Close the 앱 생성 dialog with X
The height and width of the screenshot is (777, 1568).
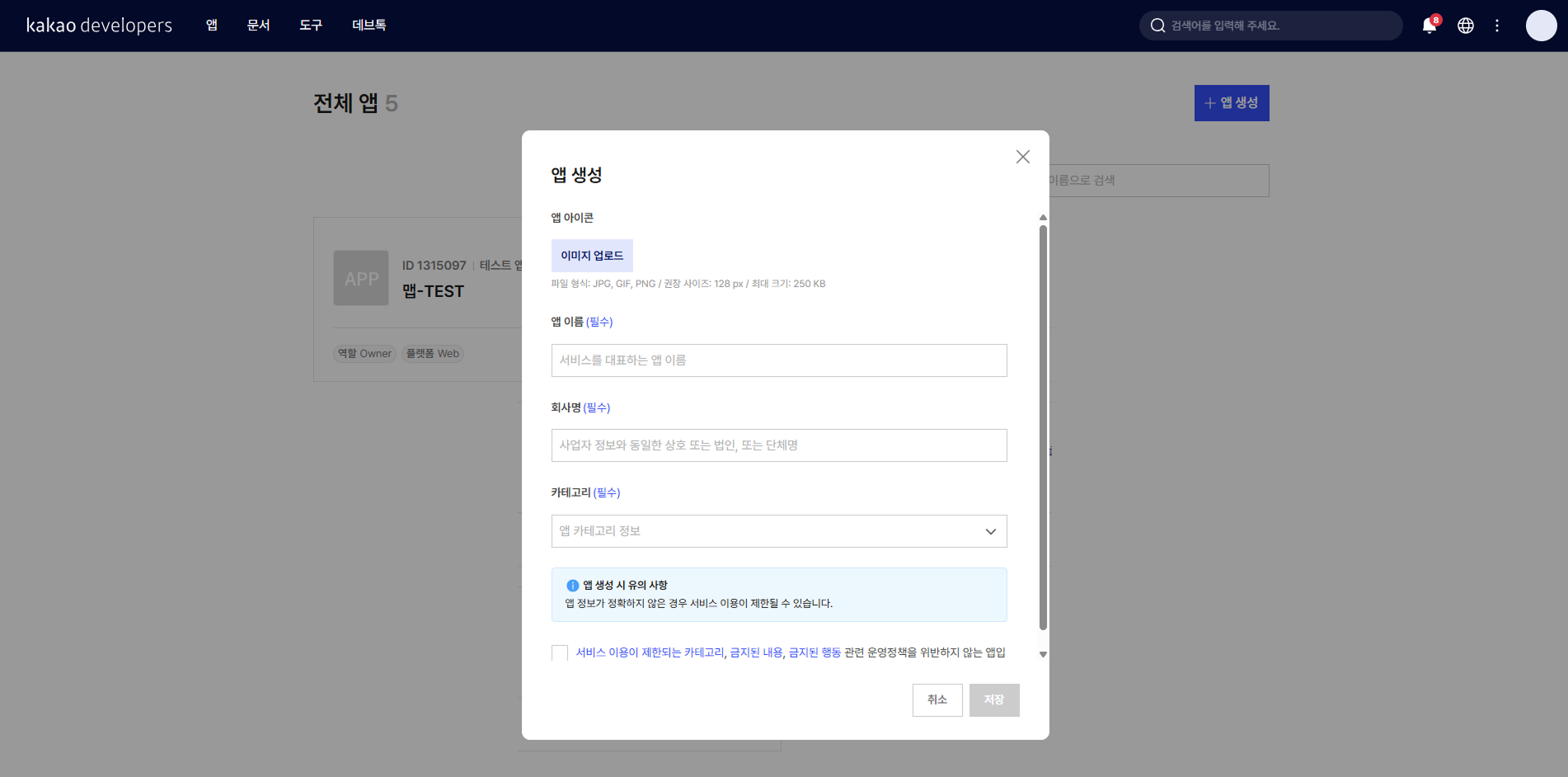click(1022, 157)
